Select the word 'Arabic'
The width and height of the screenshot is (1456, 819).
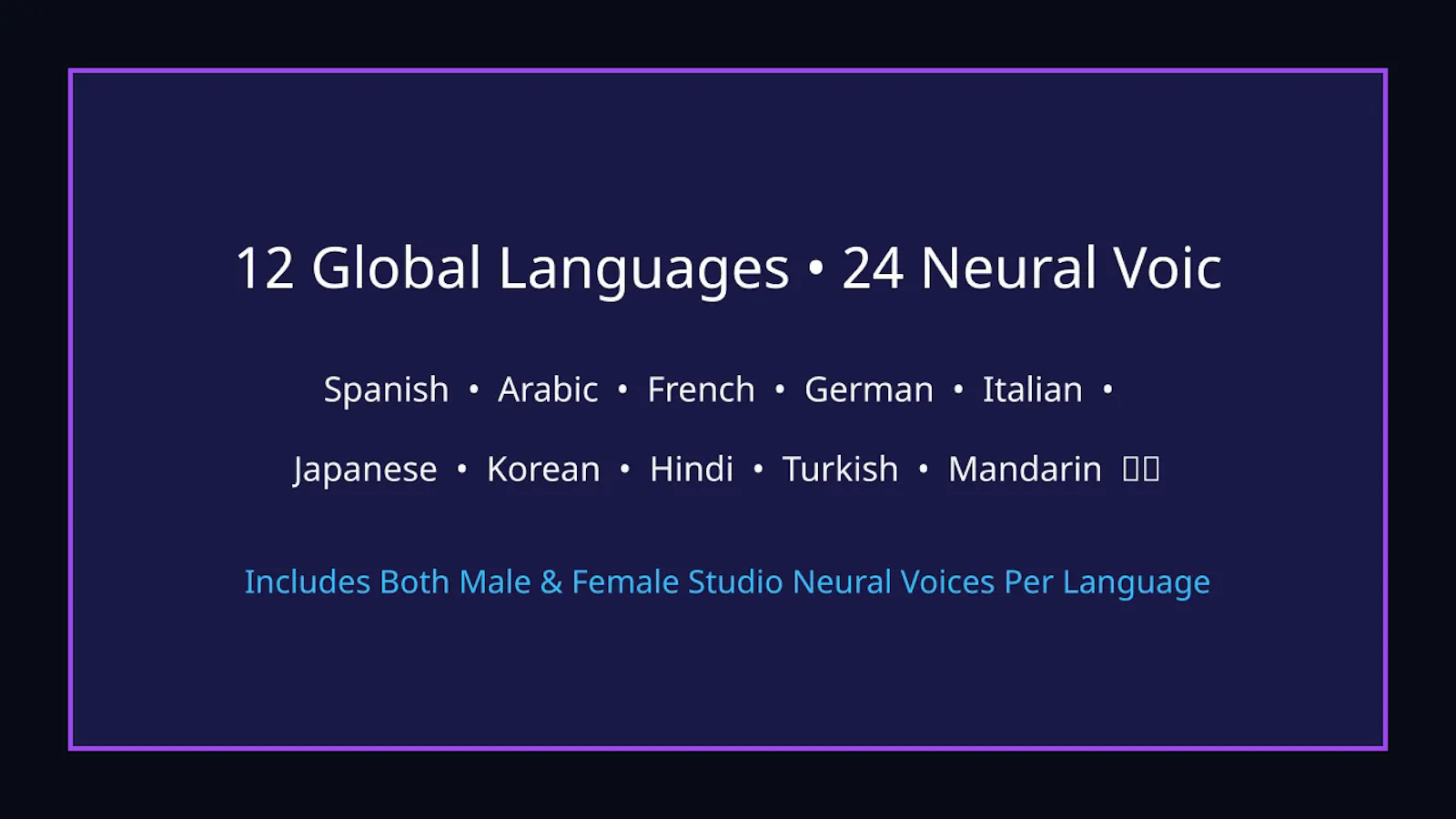[x=548, y=389]
